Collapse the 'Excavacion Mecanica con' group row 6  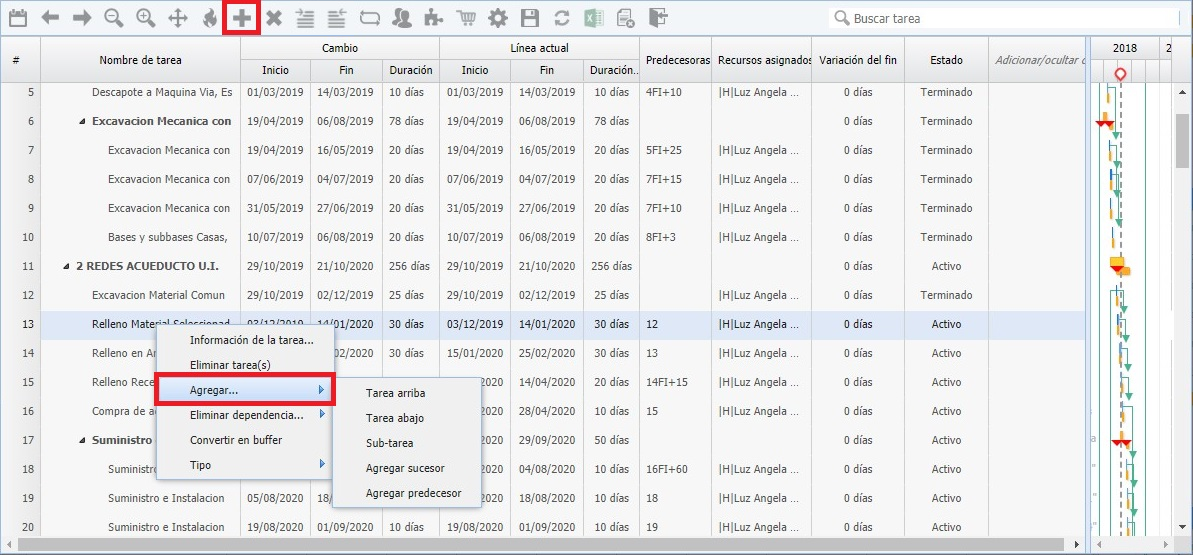83,121
